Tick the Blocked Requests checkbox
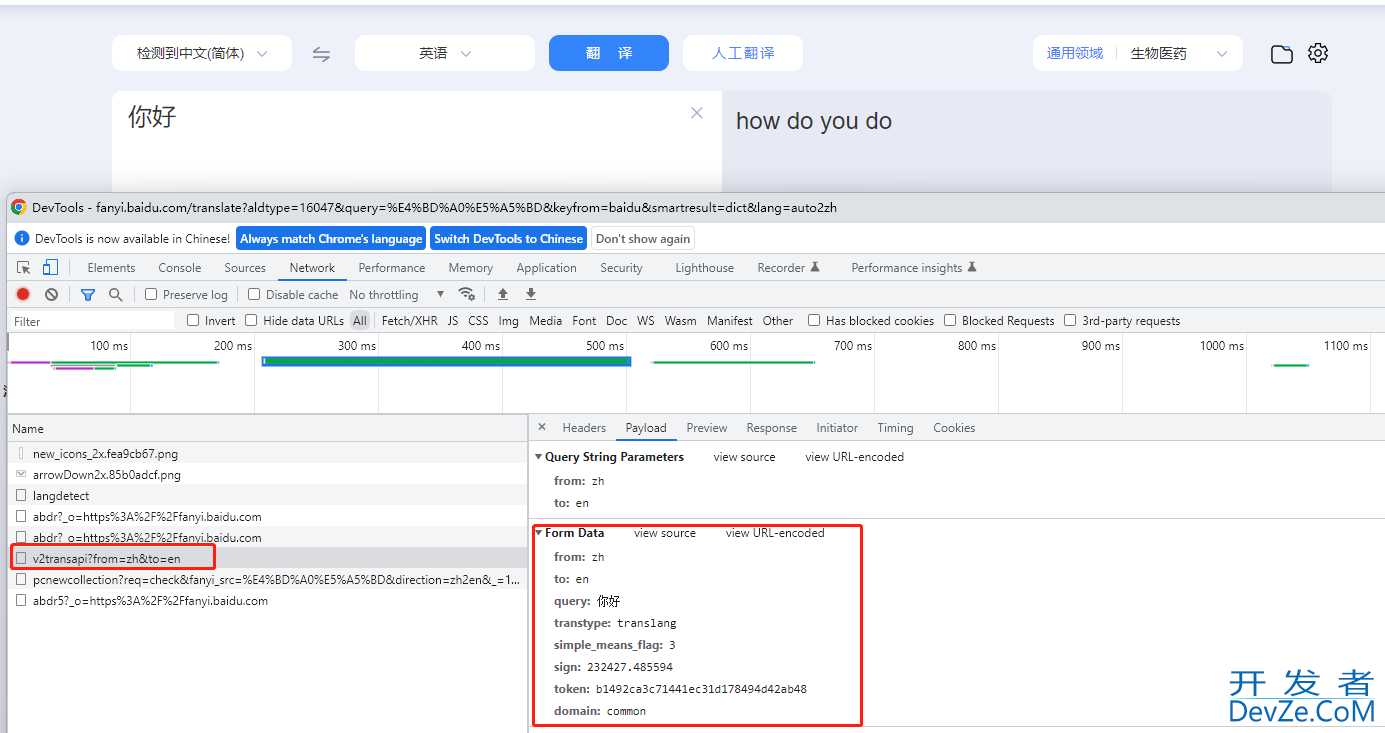The width and height of the screenshot is (1385, 733). tap(950, 320)
